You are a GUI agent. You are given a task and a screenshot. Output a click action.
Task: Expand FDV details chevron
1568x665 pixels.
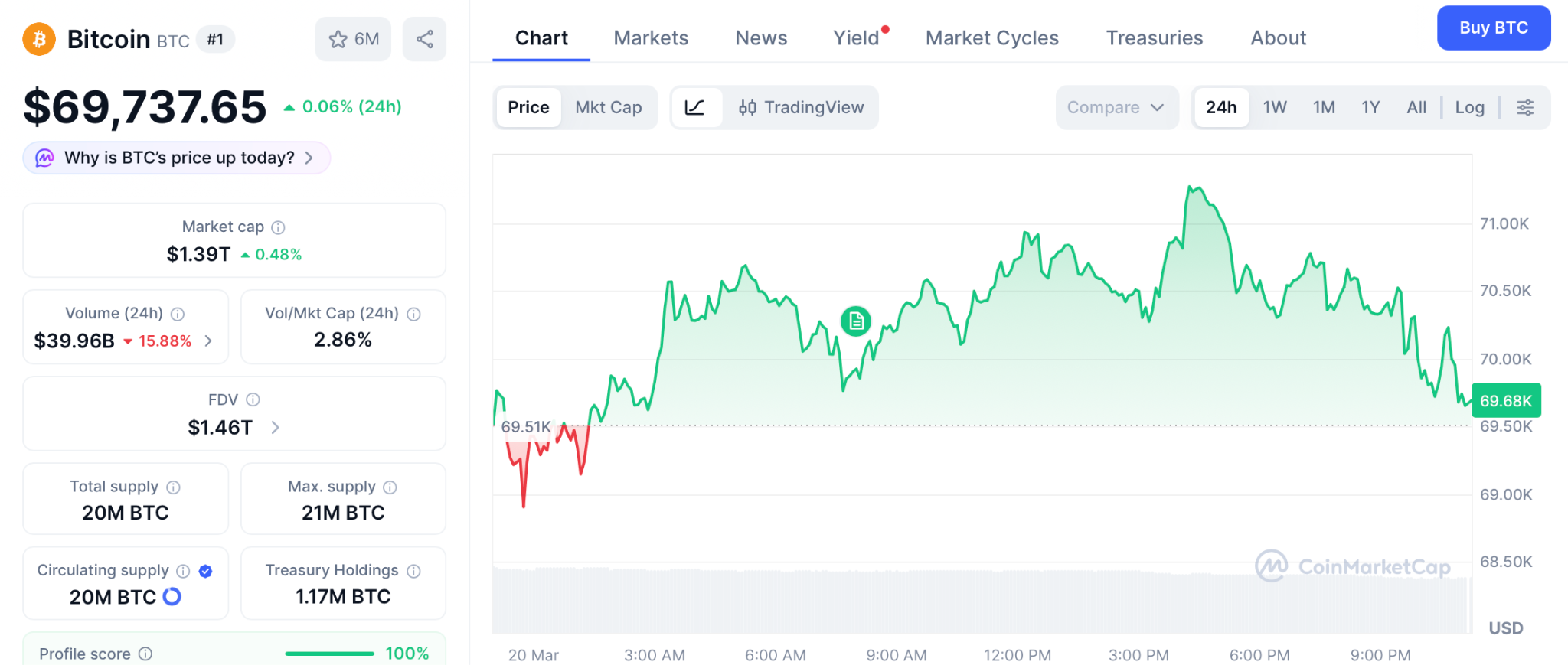coord(276,428)
